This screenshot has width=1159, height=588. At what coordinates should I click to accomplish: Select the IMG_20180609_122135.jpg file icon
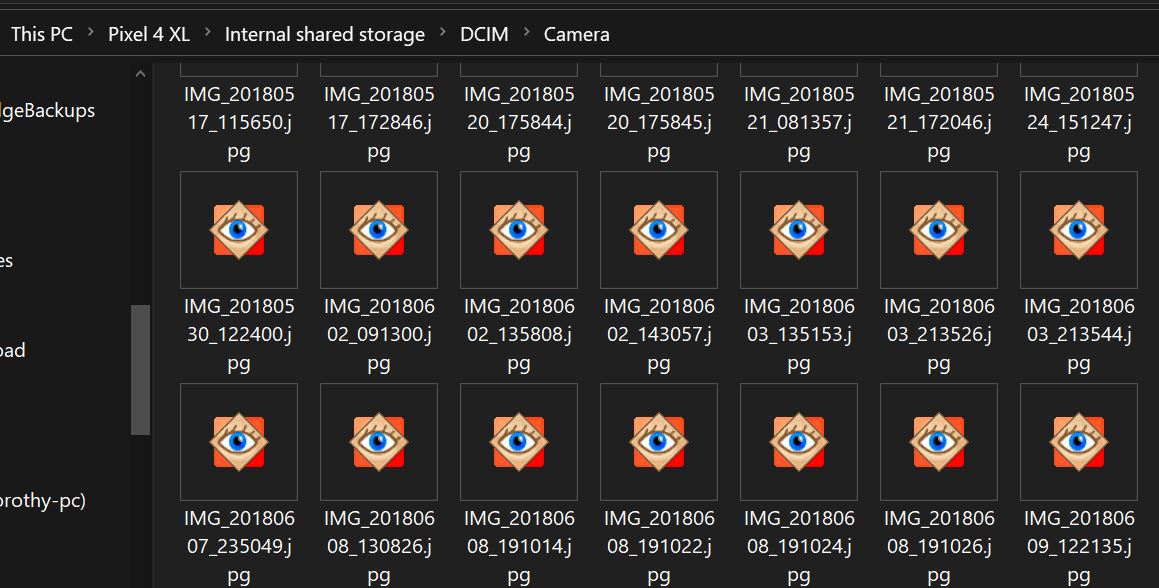click(1079, 442)
